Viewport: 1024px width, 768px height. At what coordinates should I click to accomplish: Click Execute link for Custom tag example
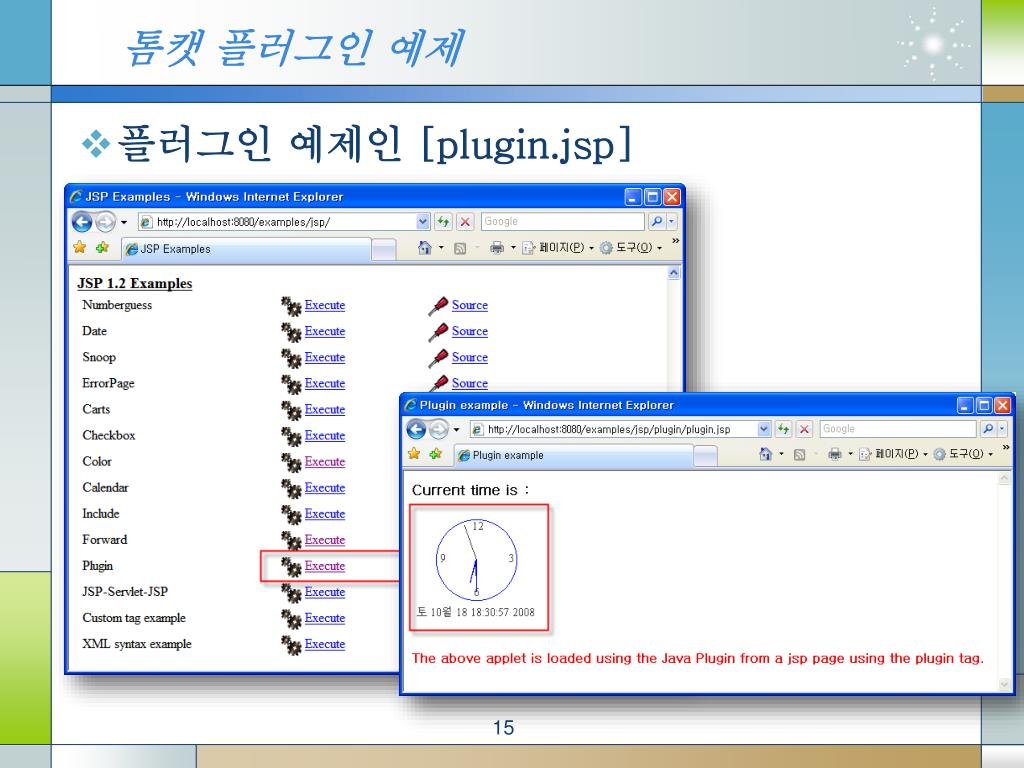[325, 618]
